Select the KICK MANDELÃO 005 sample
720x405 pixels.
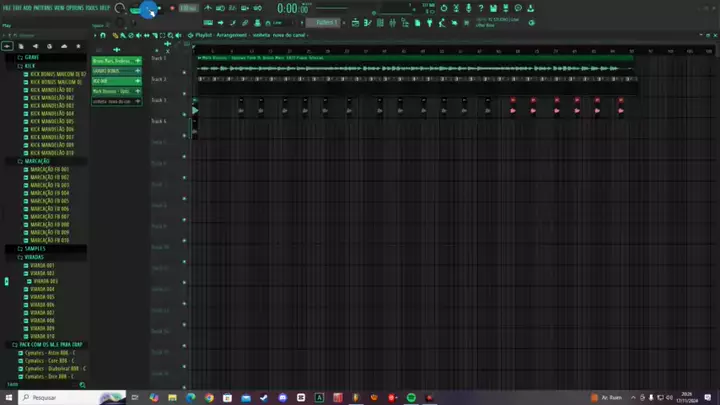(x=50, y=121)
